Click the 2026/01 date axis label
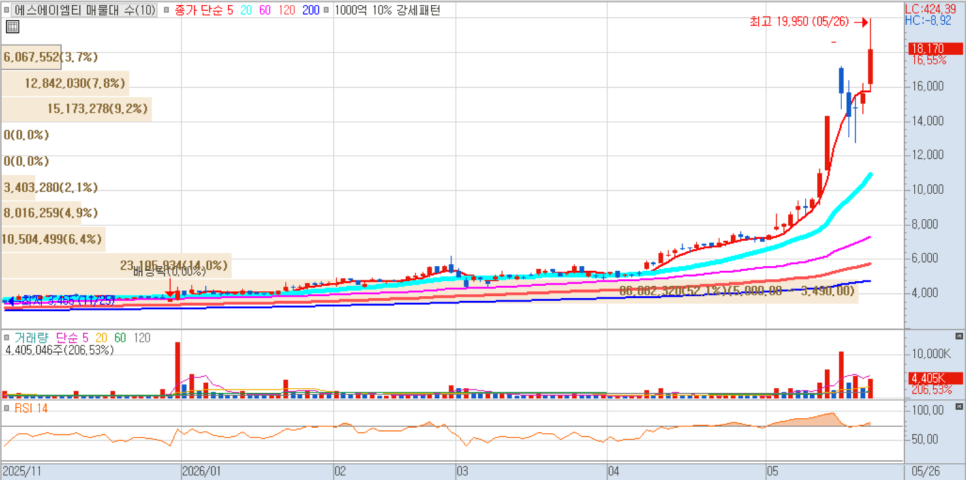Screen dimensions: 966x480 pos(202,471)
